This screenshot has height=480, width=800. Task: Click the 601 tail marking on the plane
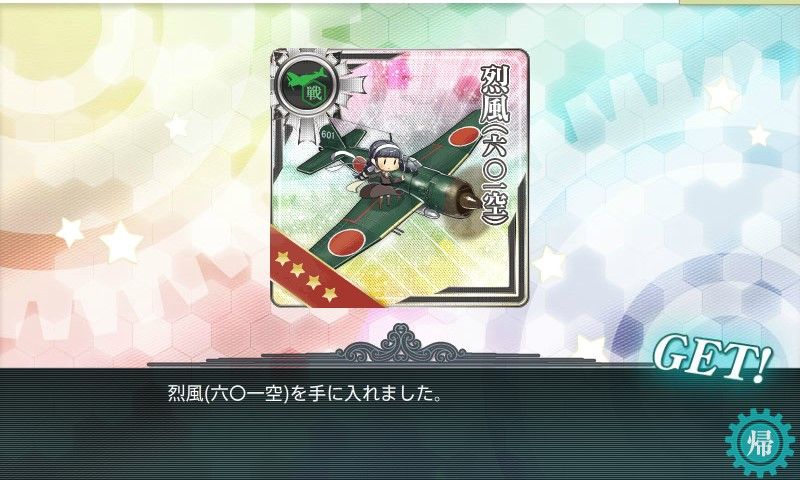(x=327, y=135)
